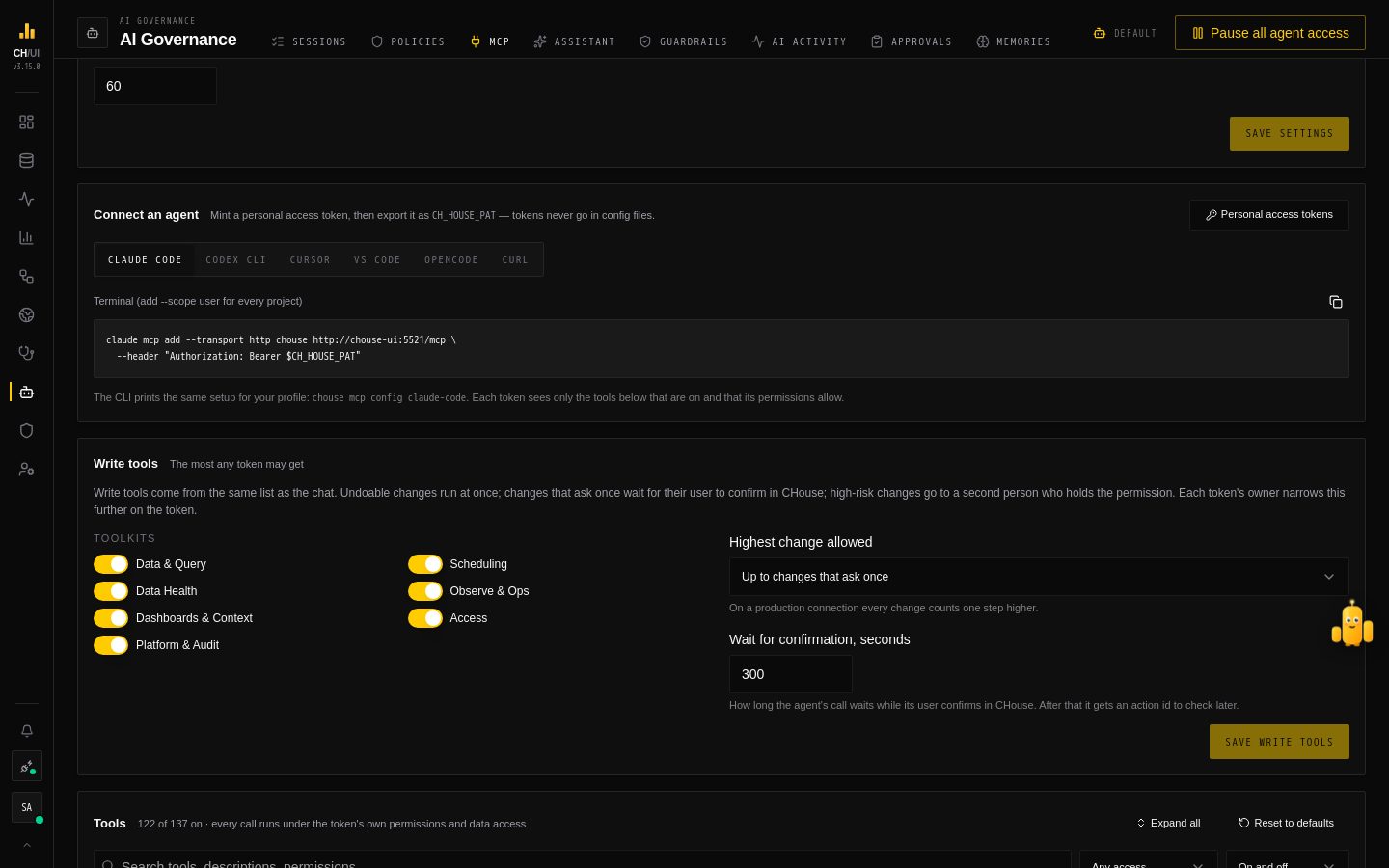
Task: Toggle the Scheduling toolkit
Action: point(425,564)
